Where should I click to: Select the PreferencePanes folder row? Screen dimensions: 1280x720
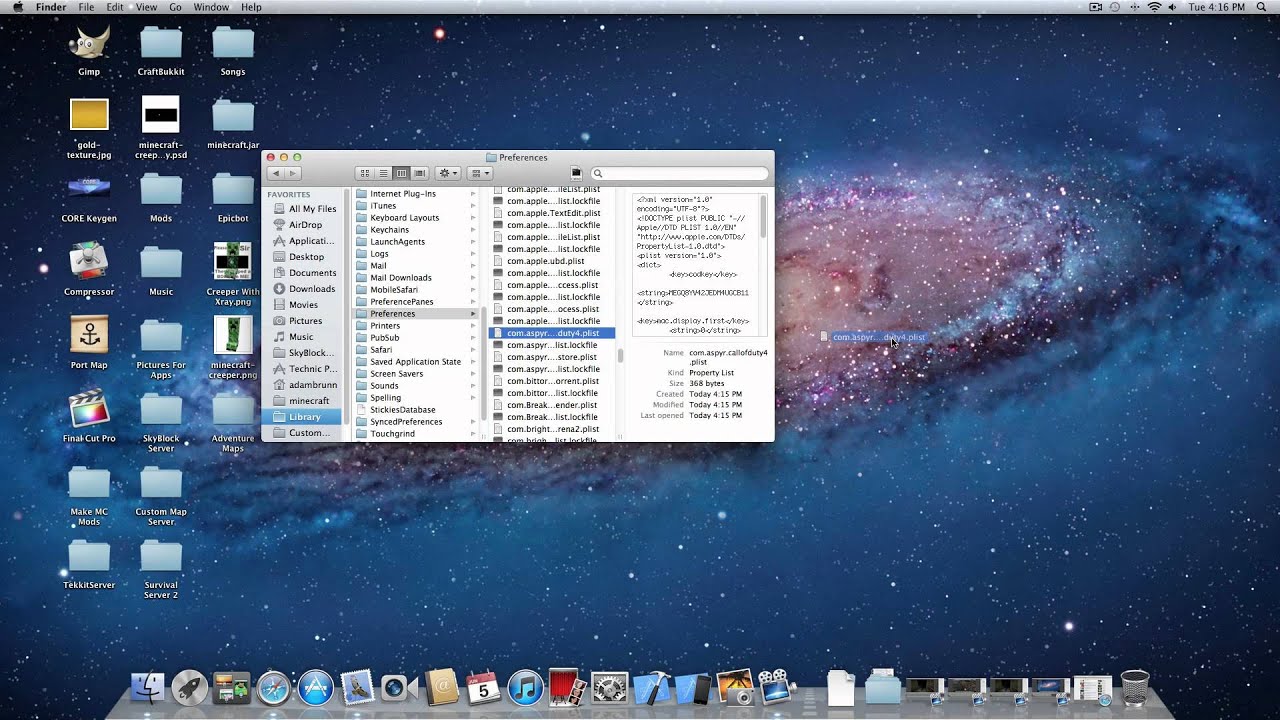[416, 302]
